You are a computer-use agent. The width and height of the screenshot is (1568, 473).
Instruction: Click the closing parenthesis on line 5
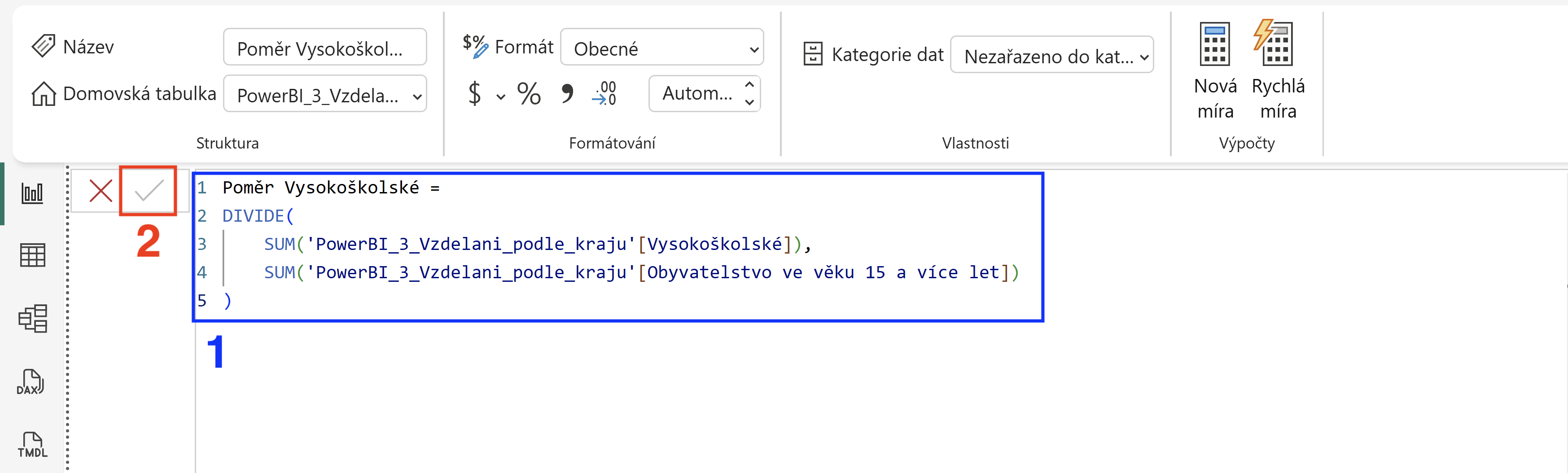(228, 301)
